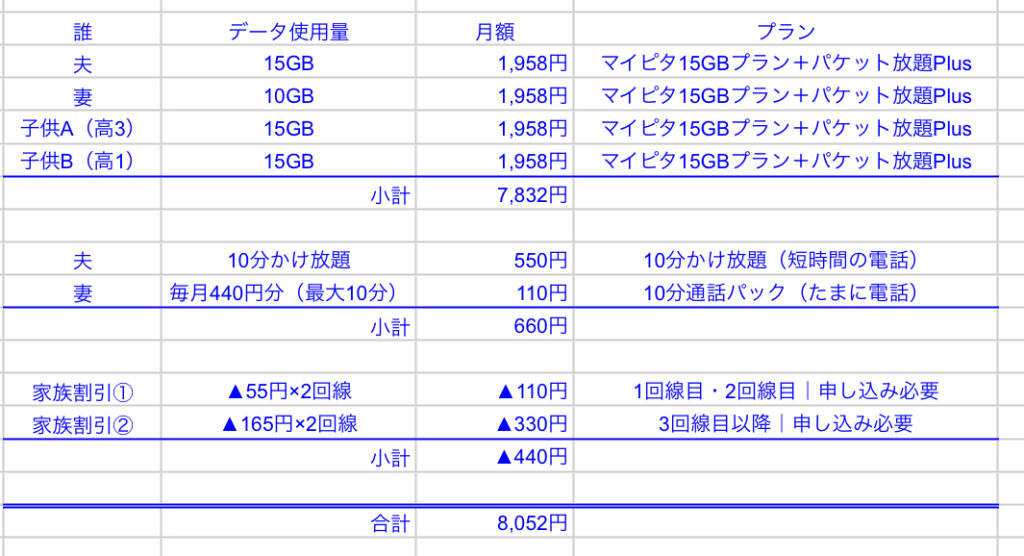The height and width of the screenshot is (556, 1024).
Task: Select the 子供A（高3） cell
Action: [x=82, y=129]
